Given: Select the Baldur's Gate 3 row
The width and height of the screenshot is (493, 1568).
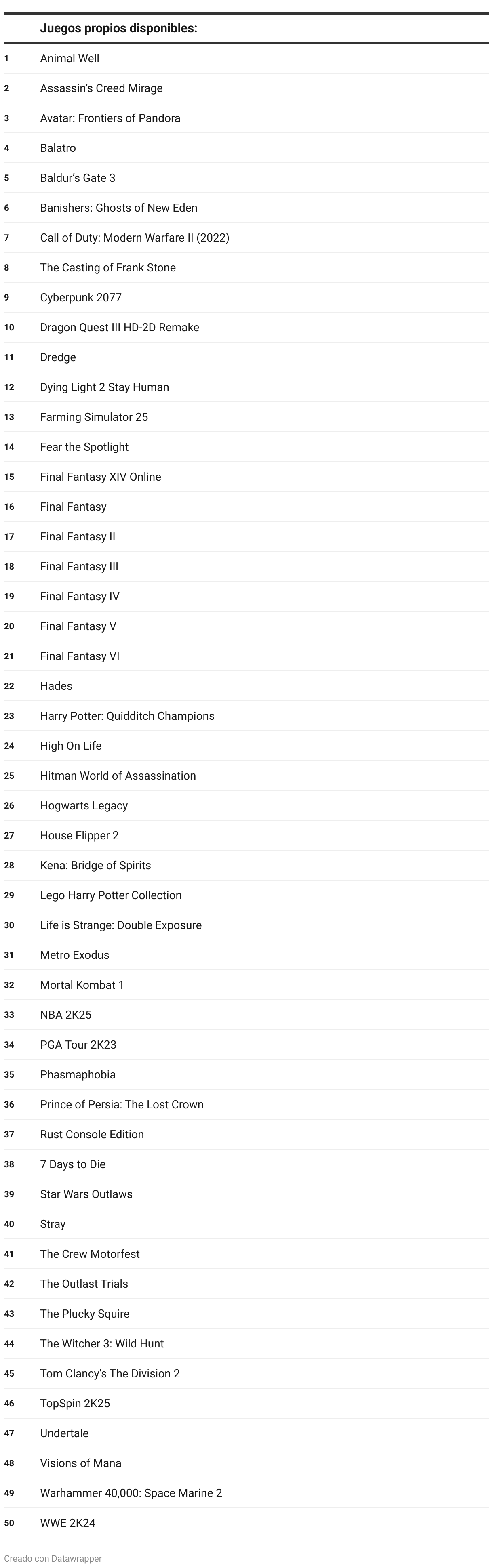Looking at the screenshot, I should [247, 178].
